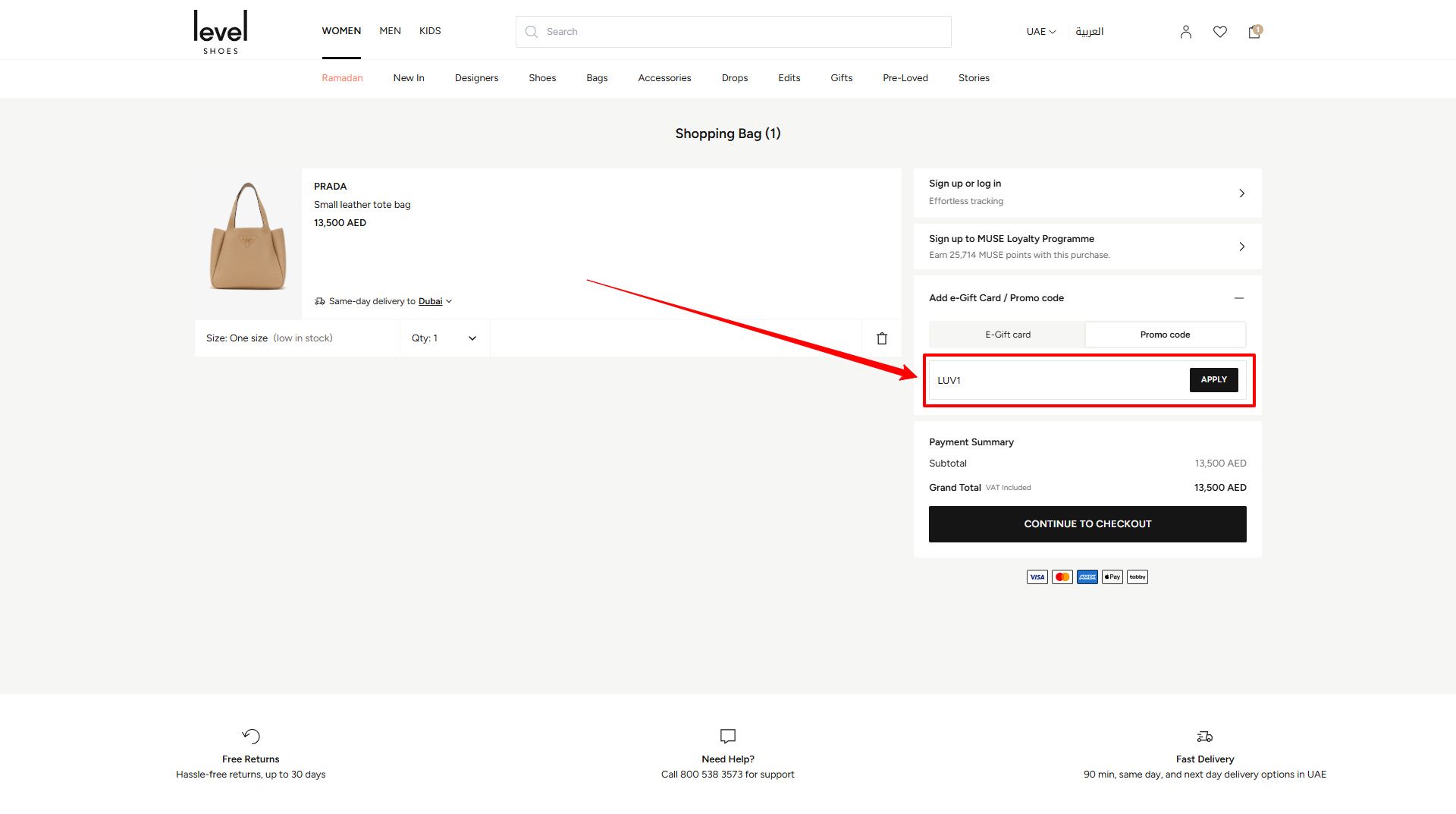Open the Designers menu
Screen dimensions: 1456x814
point(476,78)
